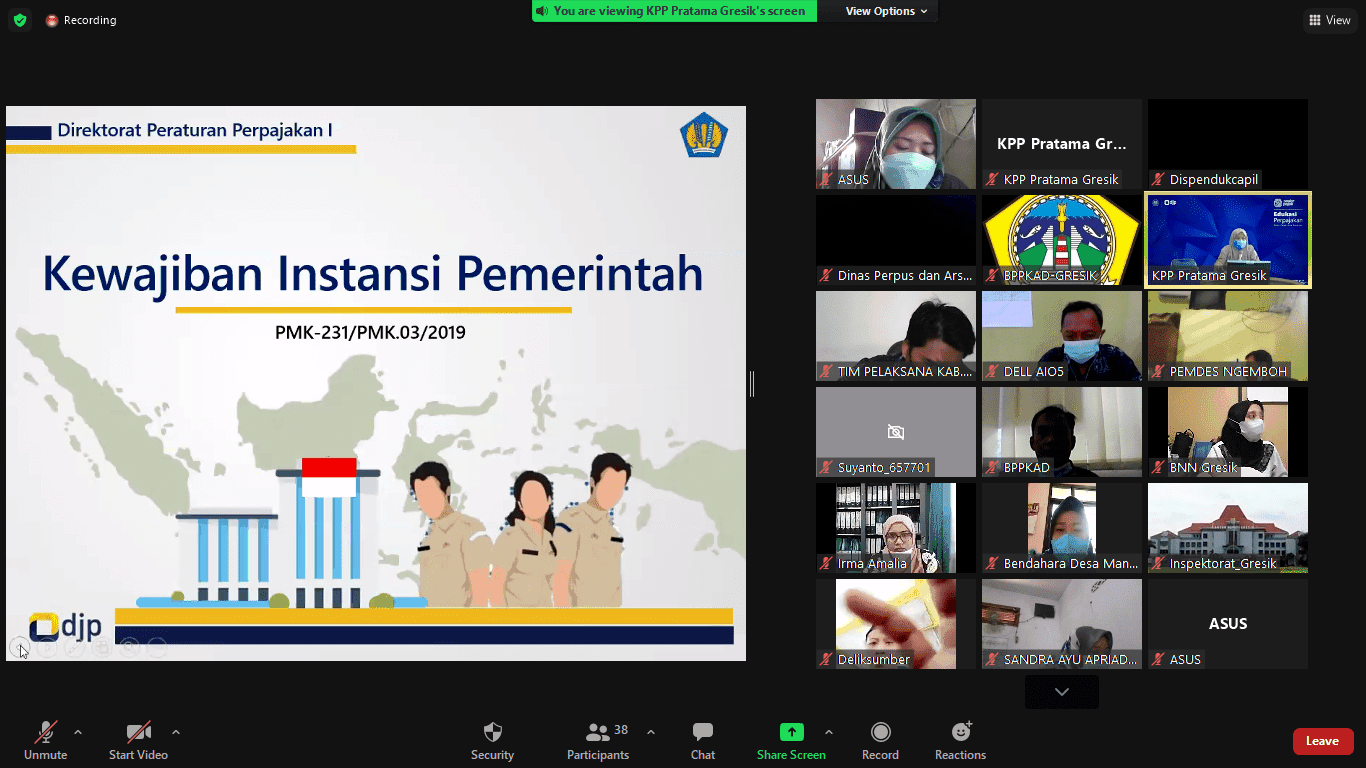Leave the meeting

coord(1322,741)
